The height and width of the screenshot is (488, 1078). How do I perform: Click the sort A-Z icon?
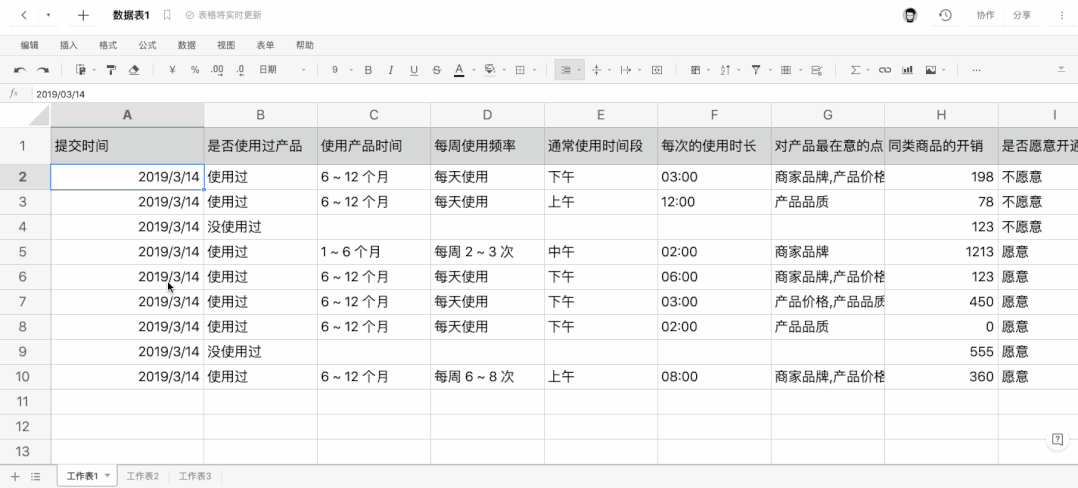point(725,69)
